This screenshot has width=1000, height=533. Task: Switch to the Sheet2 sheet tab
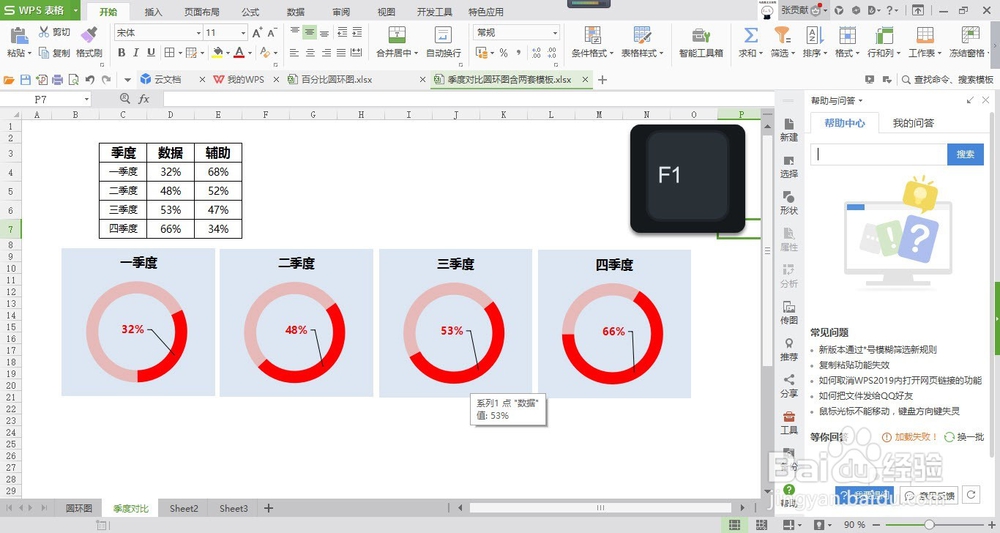pos(184,508)
